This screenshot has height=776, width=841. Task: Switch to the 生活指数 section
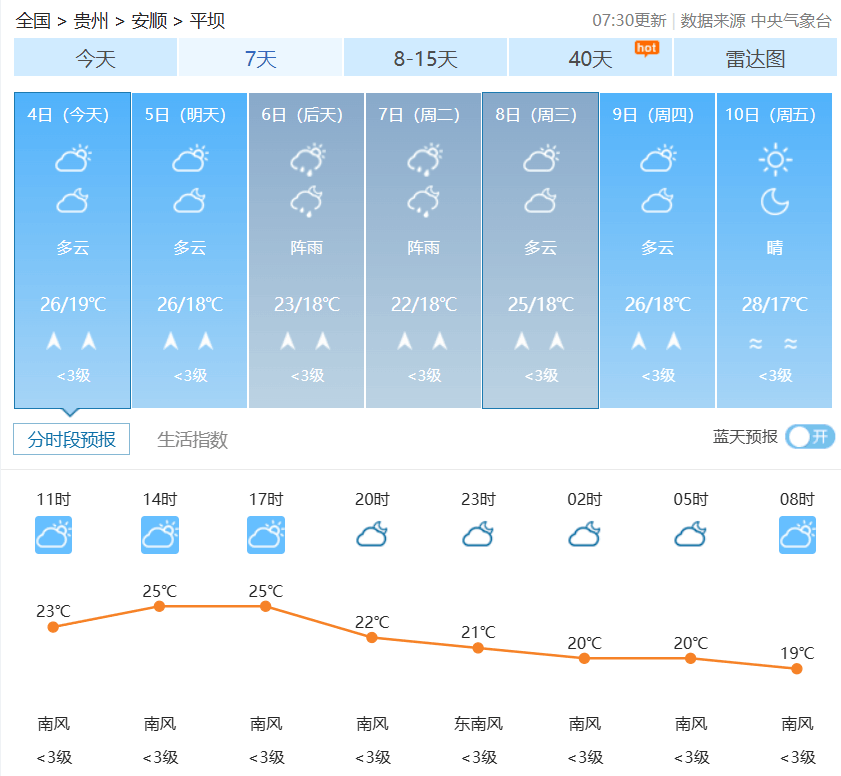coord(192,440)
